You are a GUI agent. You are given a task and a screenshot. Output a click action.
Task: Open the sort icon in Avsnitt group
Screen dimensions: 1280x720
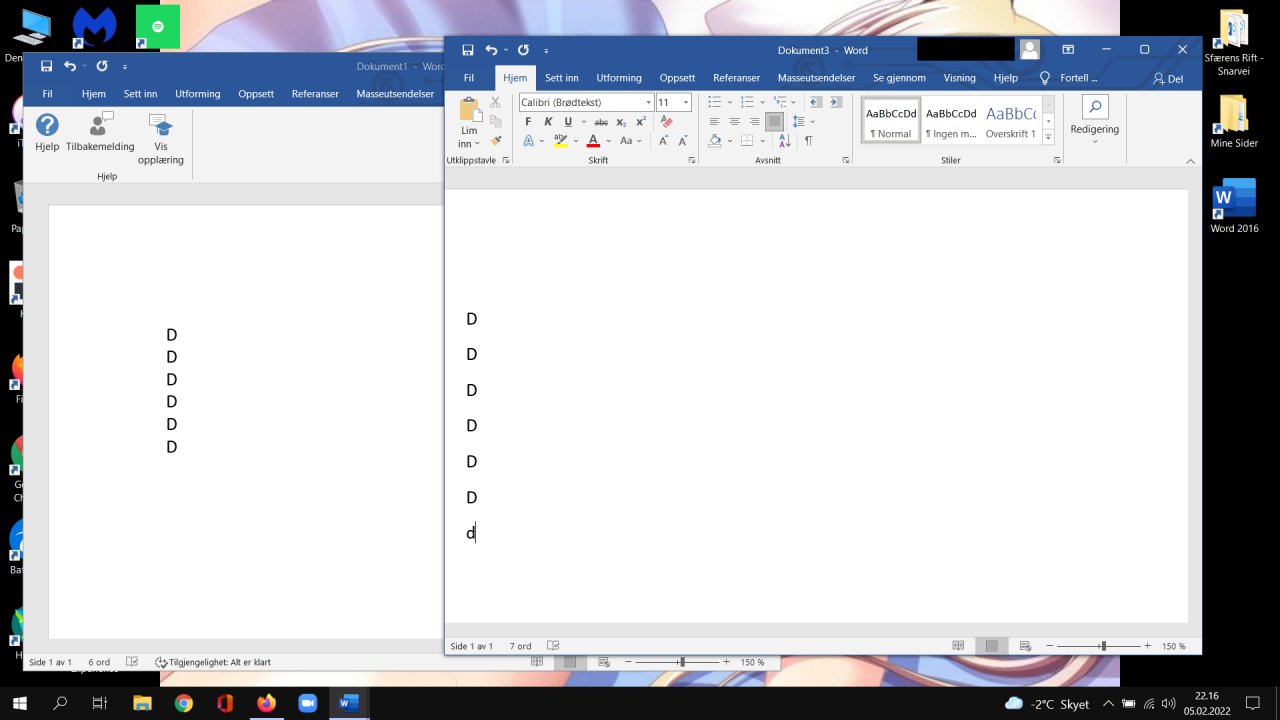point(785,140)
